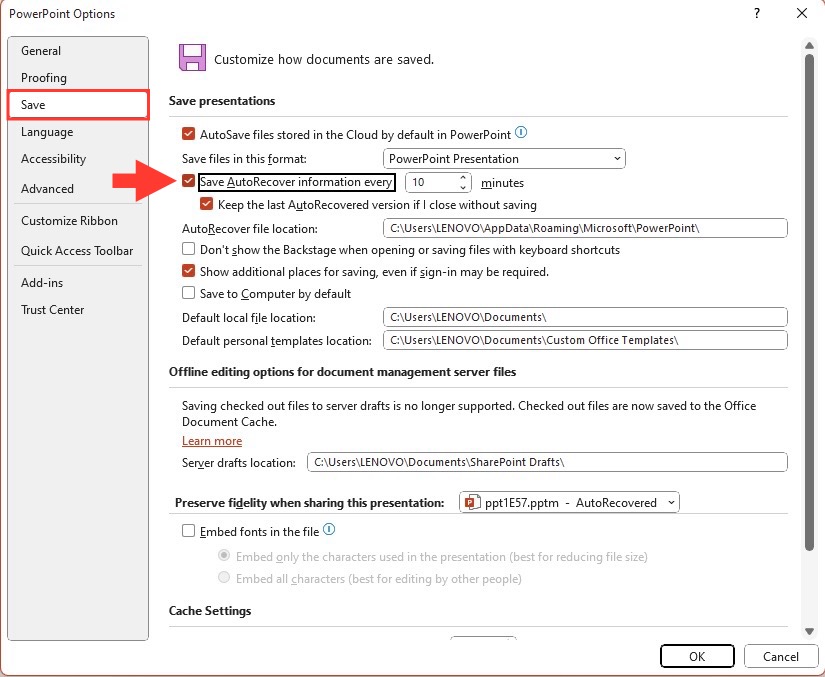Check Embed fonts in the file

click(188, 531)
